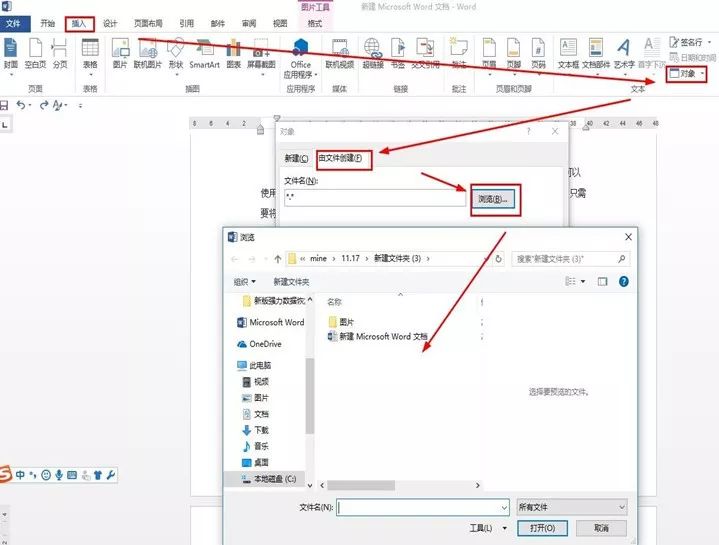Switch to 新建 tab in 对象 dialog
This screenshot has height=545, width=719.
pyautogui.click(x=296, y=159)
